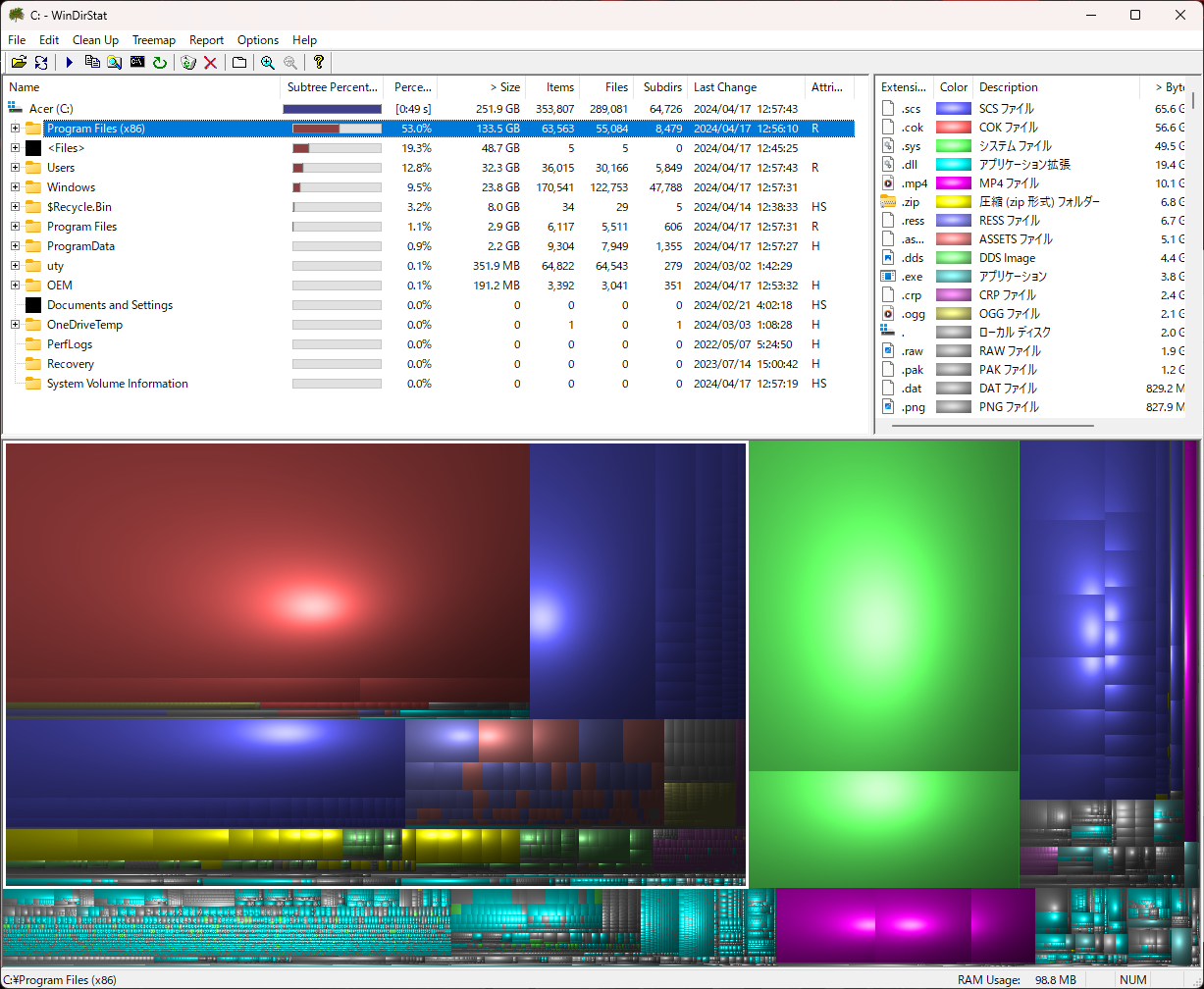1204x989 pixels.
Task: Click the green Refresh Selected icon
Action: [160, 63]
